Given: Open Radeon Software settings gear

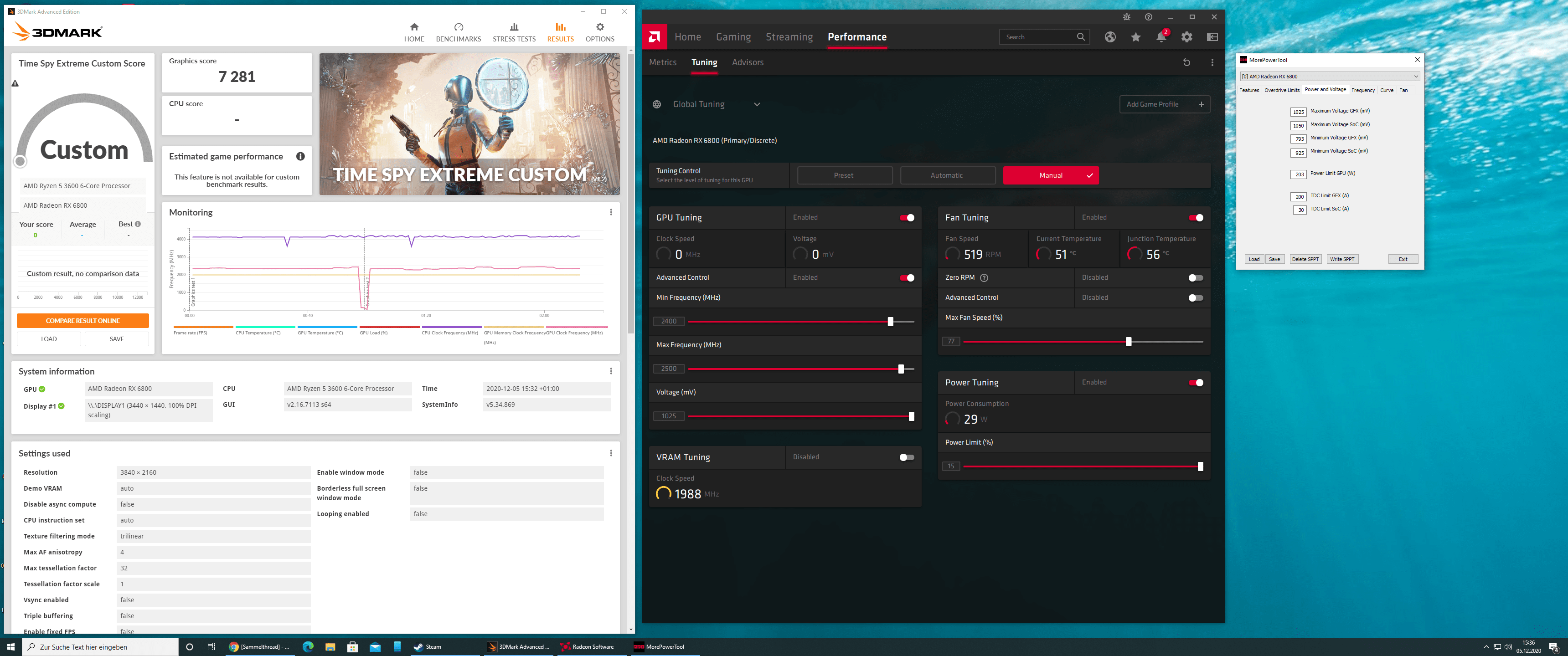Looking at the screenshot, I should [1187, 37].
